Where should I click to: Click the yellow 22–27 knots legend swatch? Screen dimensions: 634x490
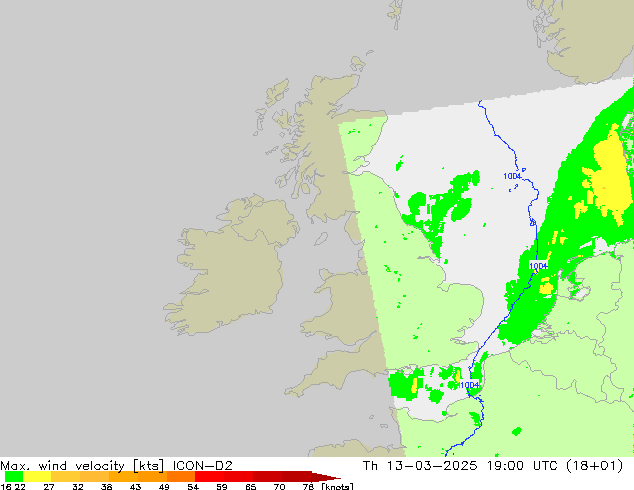pyautogui.click(x=37, y=477)
